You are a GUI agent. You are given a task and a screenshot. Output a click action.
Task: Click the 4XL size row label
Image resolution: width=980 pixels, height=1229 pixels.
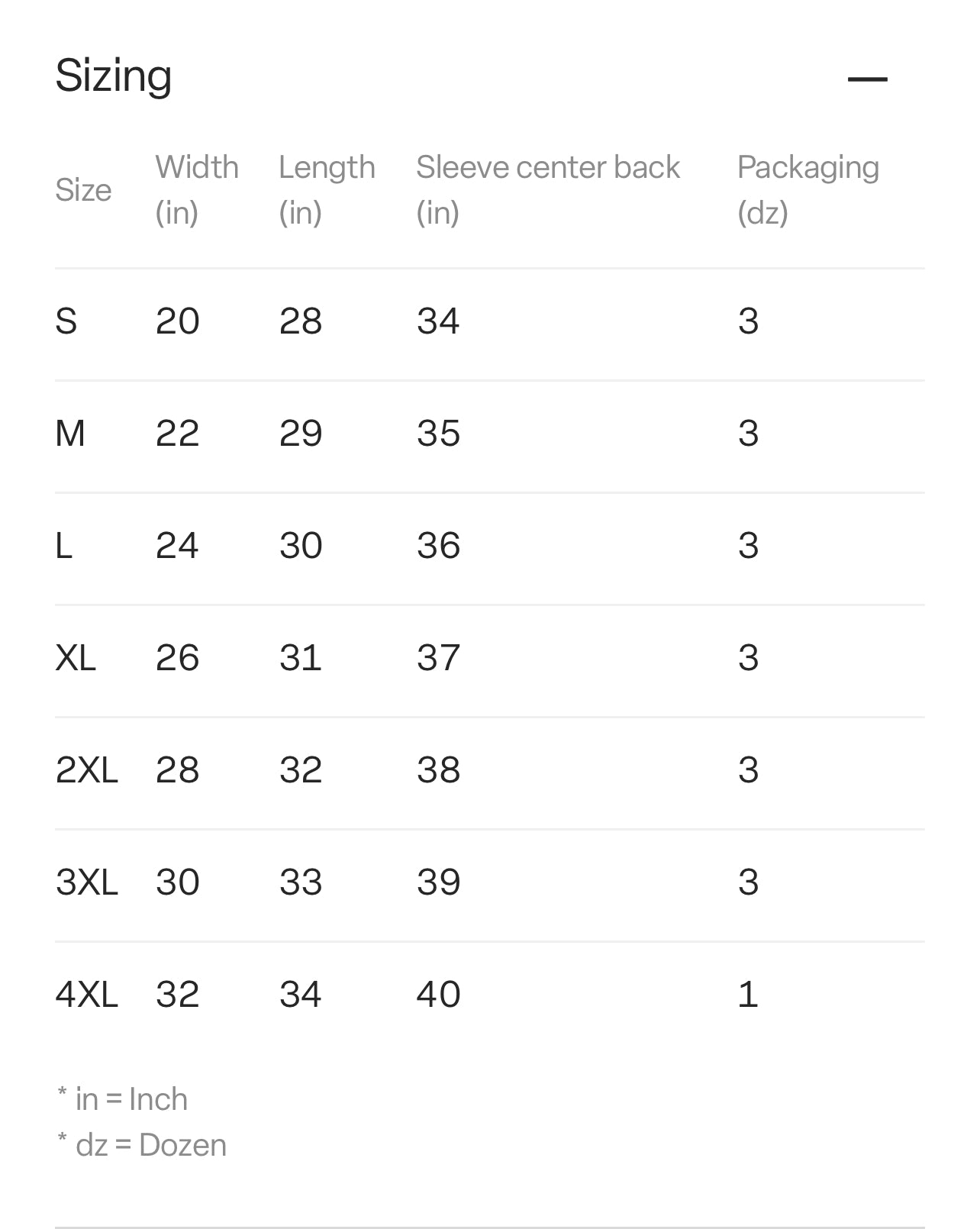[87, 995]
